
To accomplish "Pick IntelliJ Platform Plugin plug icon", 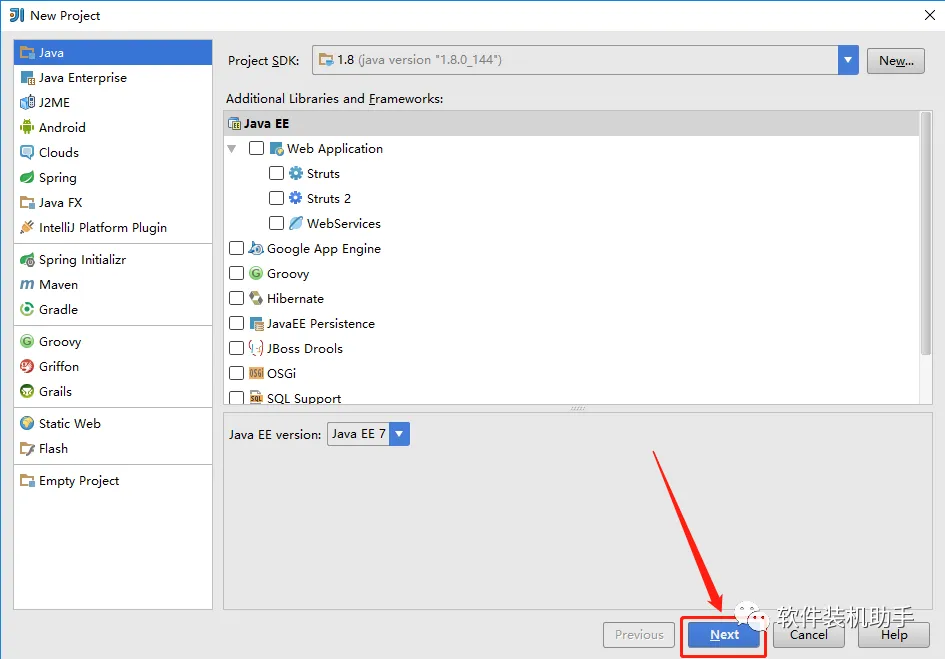I will click(27, 227).
